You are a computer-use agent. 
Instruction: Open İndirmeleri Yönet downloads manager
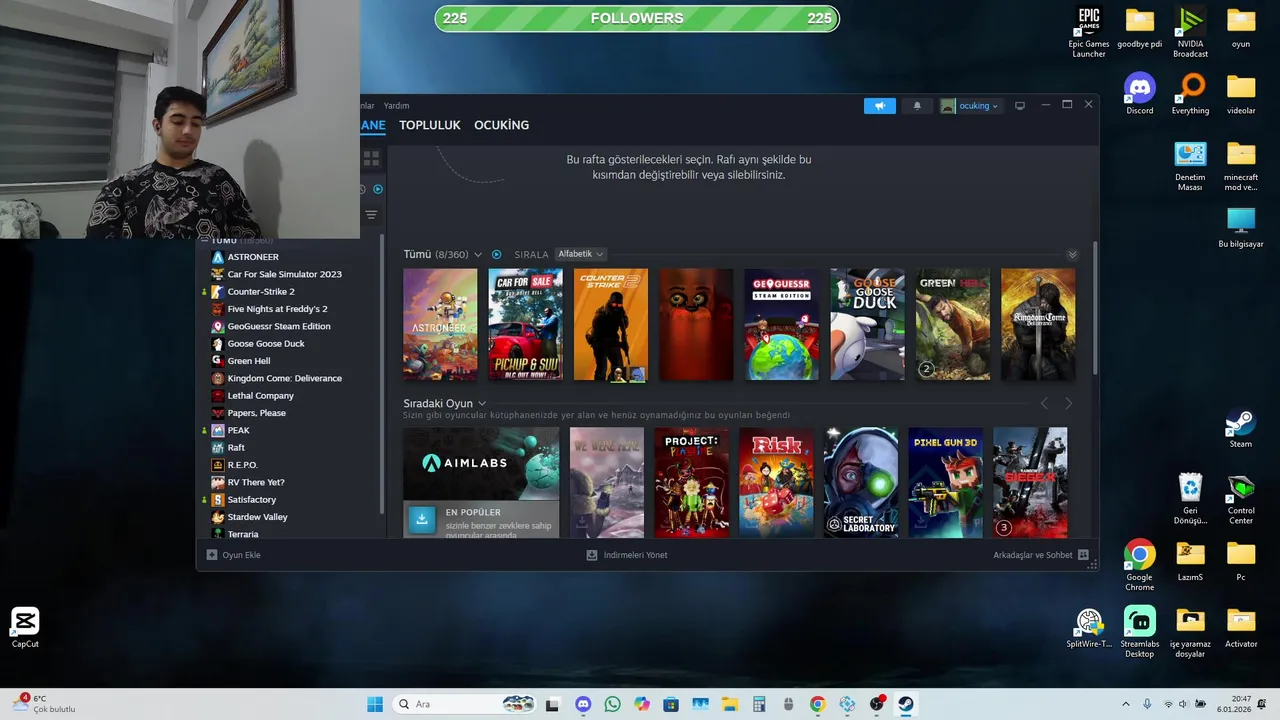click(627, 555)
